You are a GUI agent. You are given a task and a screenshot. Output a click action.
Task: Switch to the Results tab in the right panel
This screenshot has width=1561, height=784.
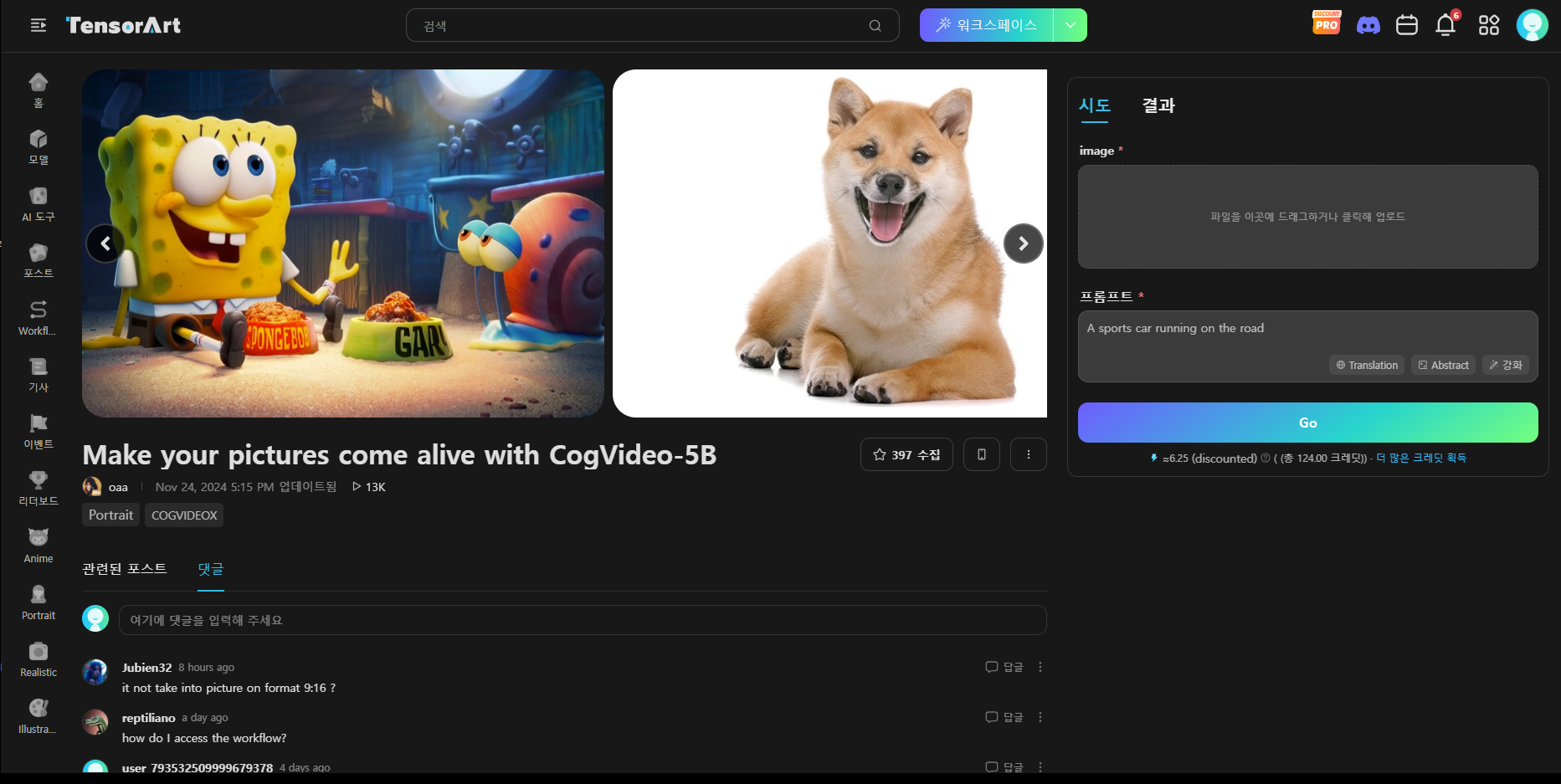click(1158, 105)
